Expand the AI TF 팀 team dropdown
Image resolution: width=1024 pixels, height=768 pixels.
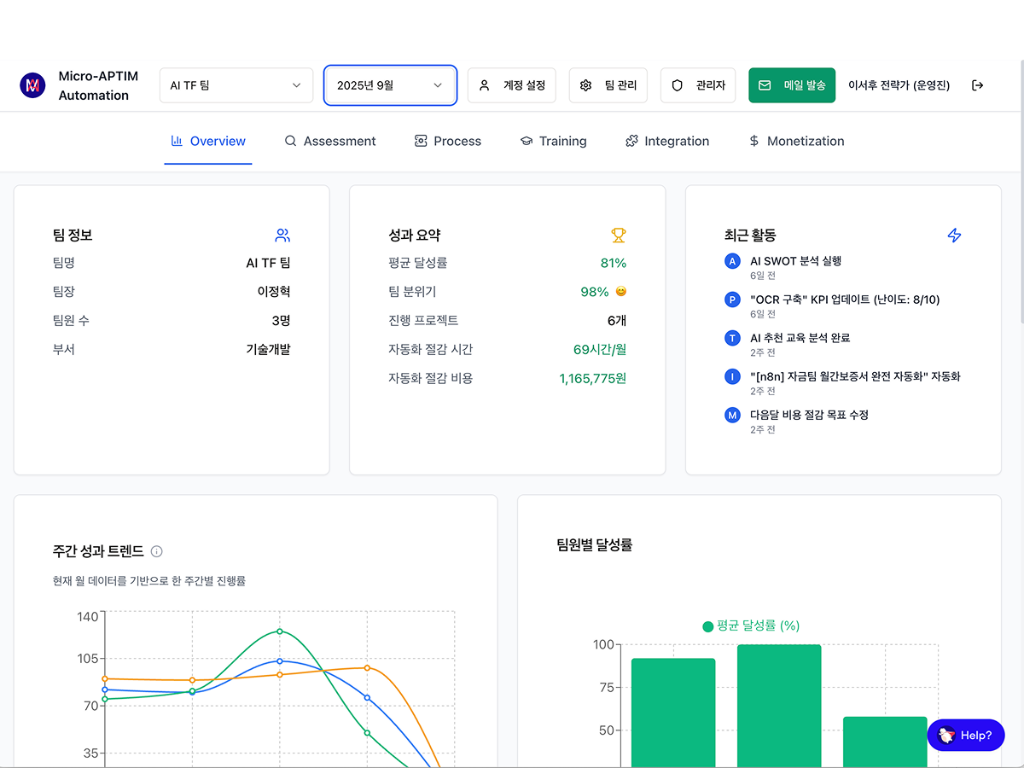click(236, 86)
